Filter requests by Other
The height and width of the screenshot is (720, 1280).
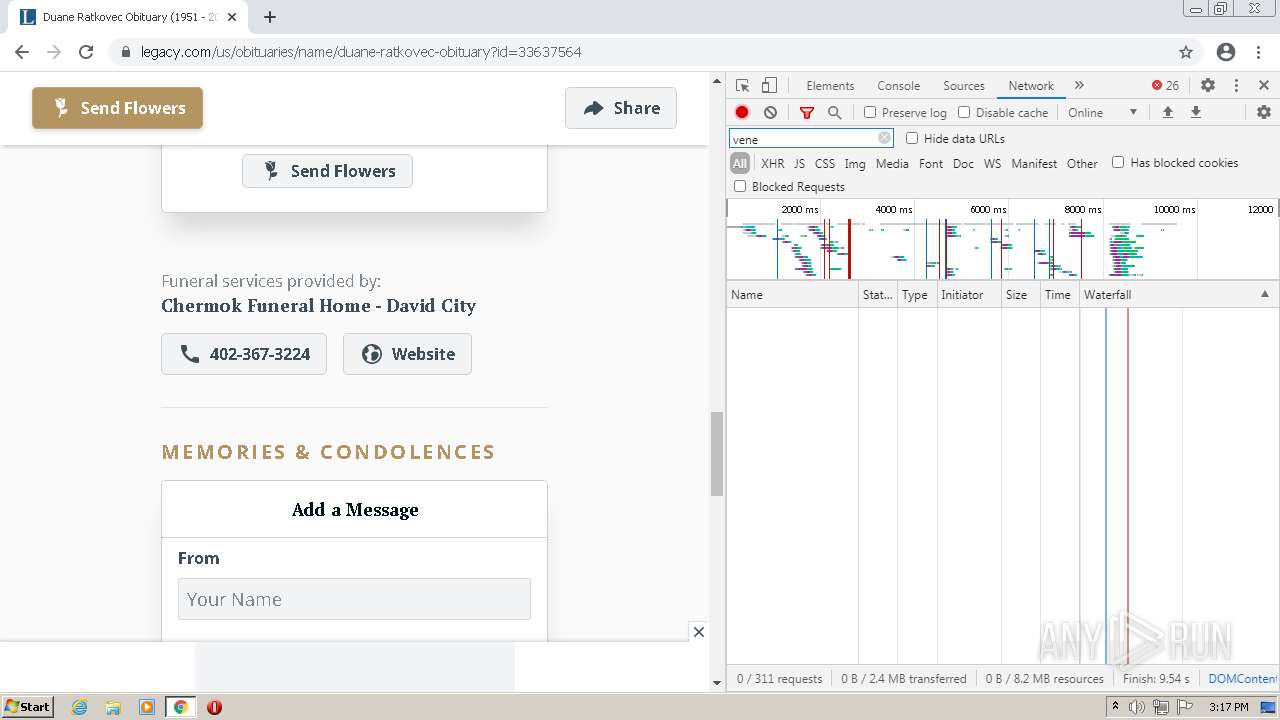[1082, 163]
